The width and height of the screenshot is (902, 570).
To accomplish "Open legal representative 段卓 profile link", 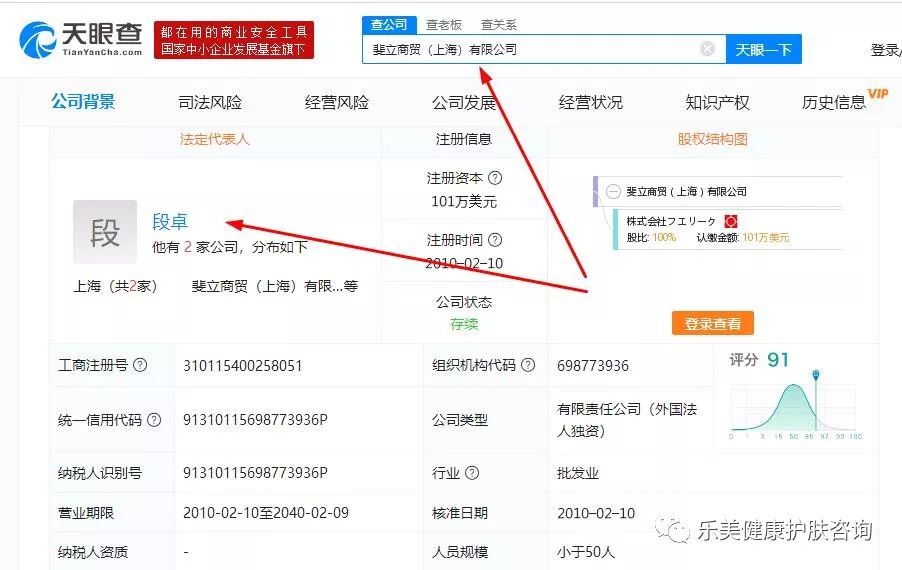I will (170, 221).
